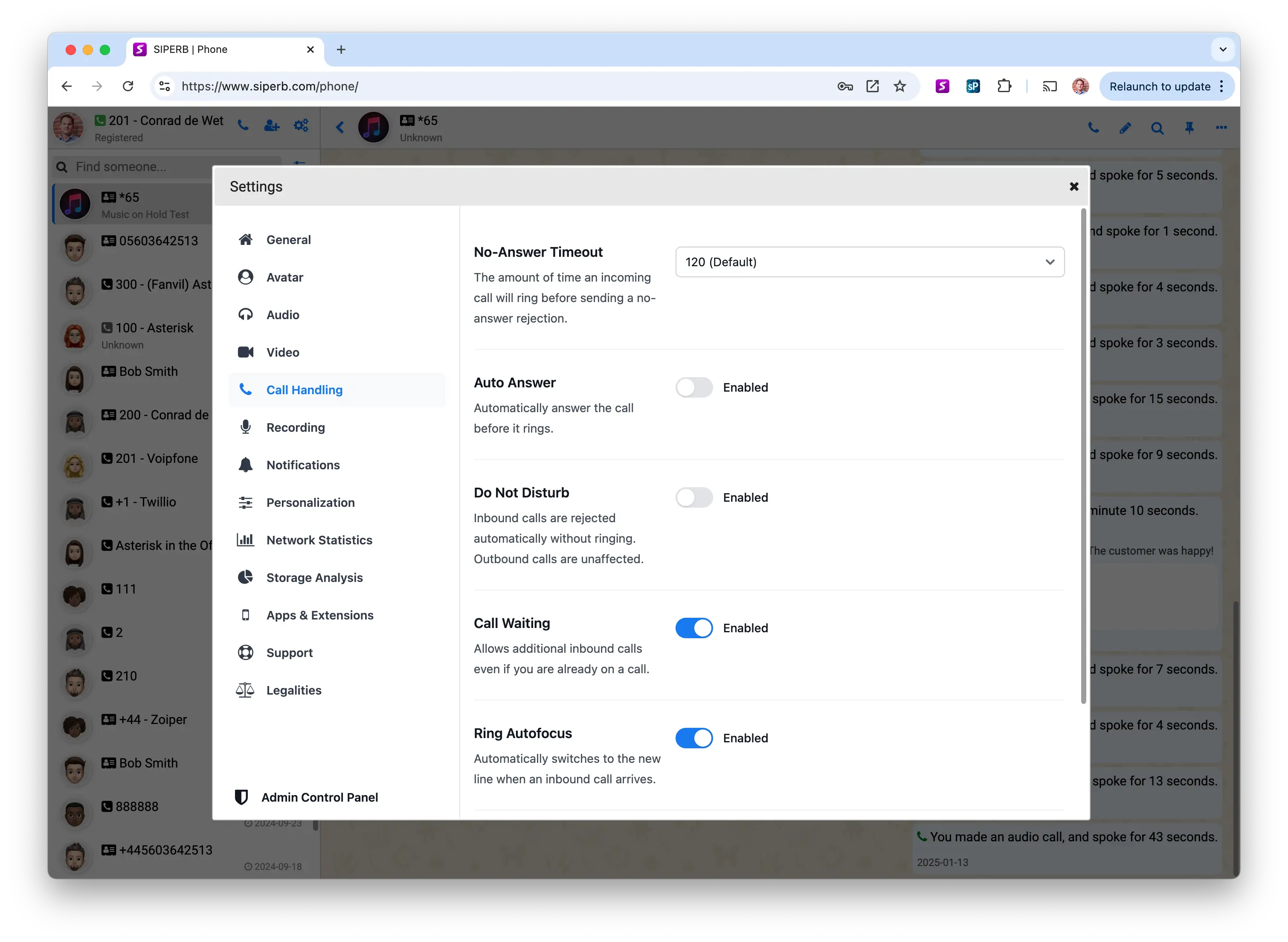Open the Recording settings section
Screen dimensions: 1288x942
[x=336, y=427]
